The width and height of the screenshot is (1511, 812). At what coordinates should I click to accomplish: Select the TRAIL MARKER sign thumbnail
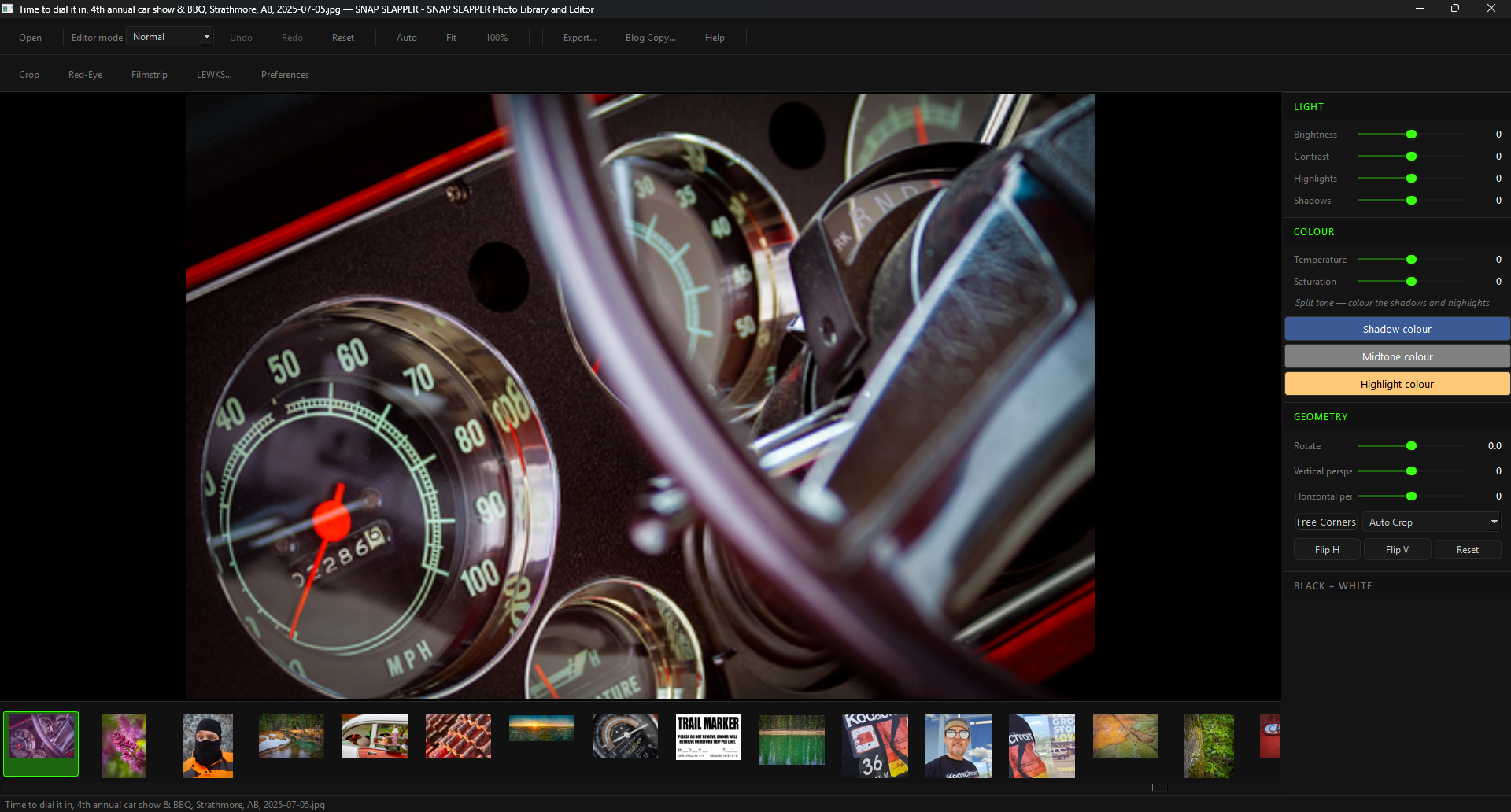pyautogui.click(x=708, y=737)
